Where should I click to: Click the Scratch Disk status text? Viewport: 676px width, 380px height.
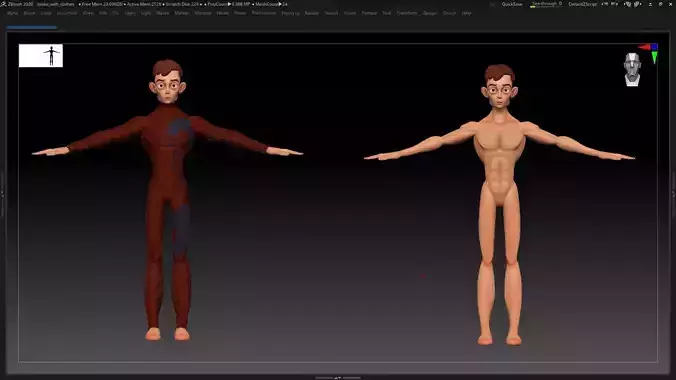pos(183,4)
